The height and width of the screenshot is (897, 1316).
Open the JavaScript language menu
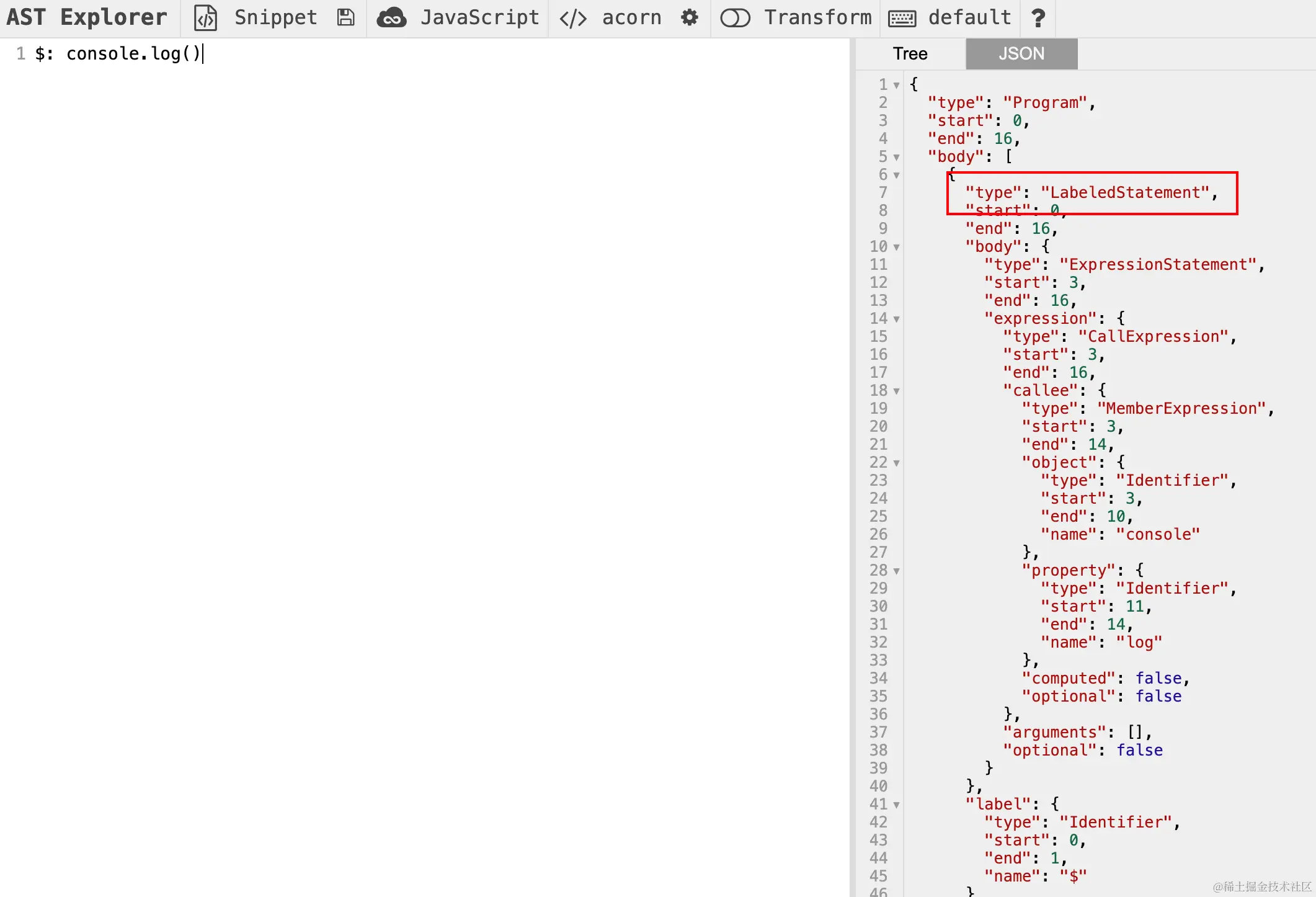[x=479, y=18]
